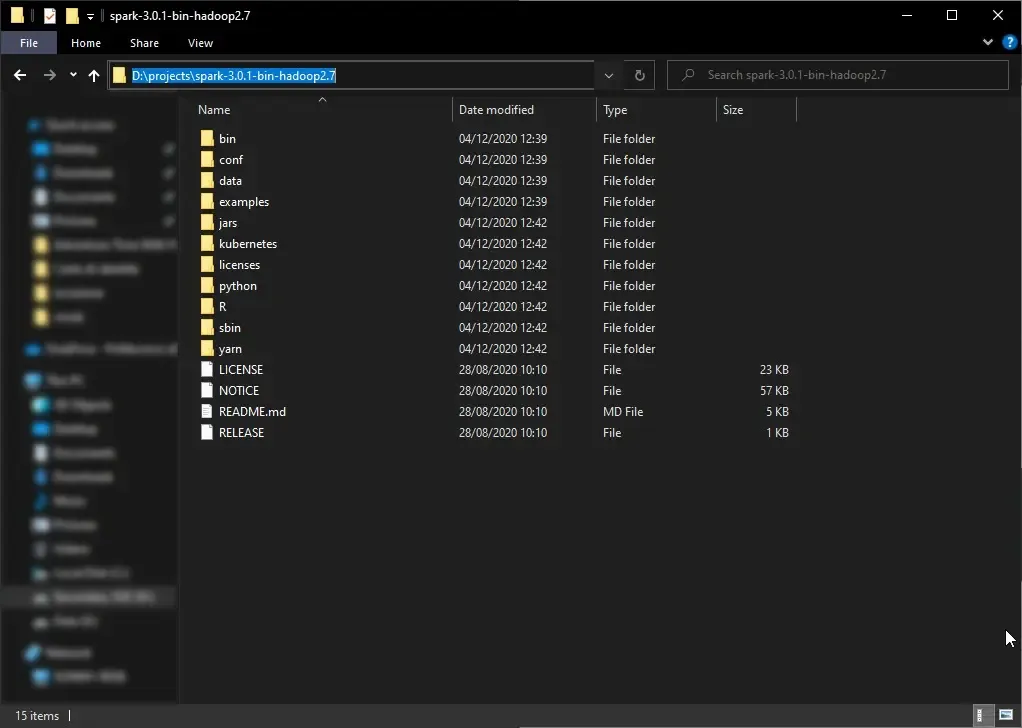Sort by the Date modified column header
This screenshot has width=1022, height=728.
pos(497,110)
